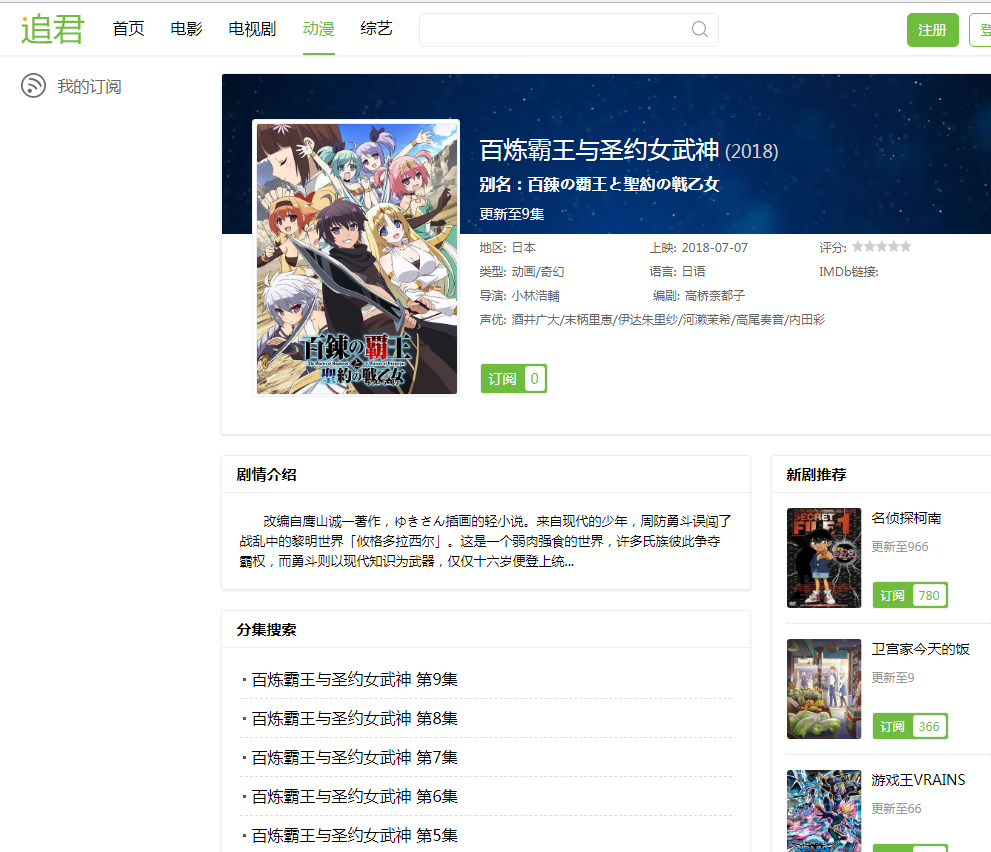Open 百炼霸王与圣约女武神 第7集 link
Viewport: 991px width, 852px height.
(355, 757)
